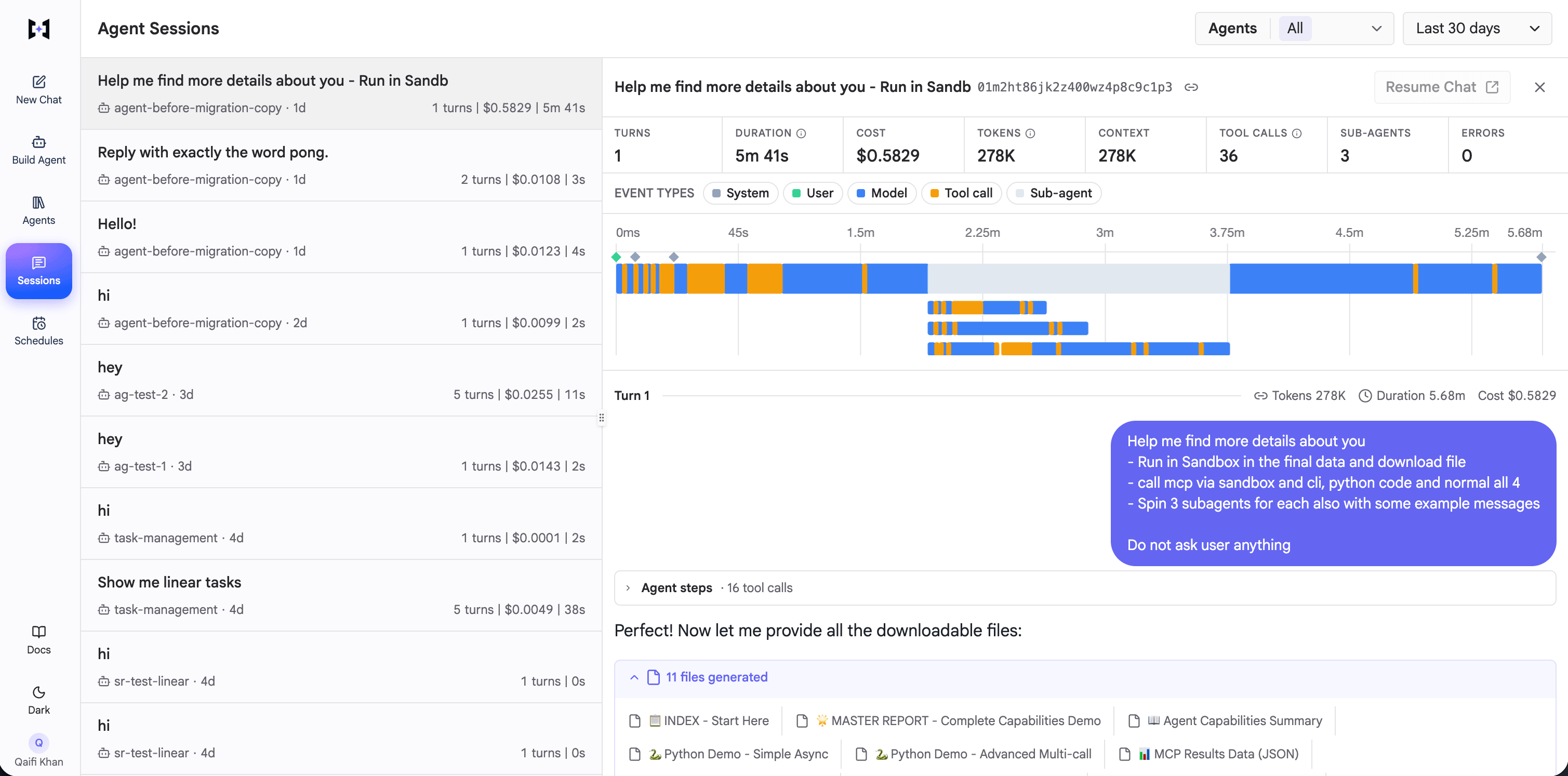
Task: Click the end marker at 5.68m
Action: pyautogui.click(x=1541, y=257)
